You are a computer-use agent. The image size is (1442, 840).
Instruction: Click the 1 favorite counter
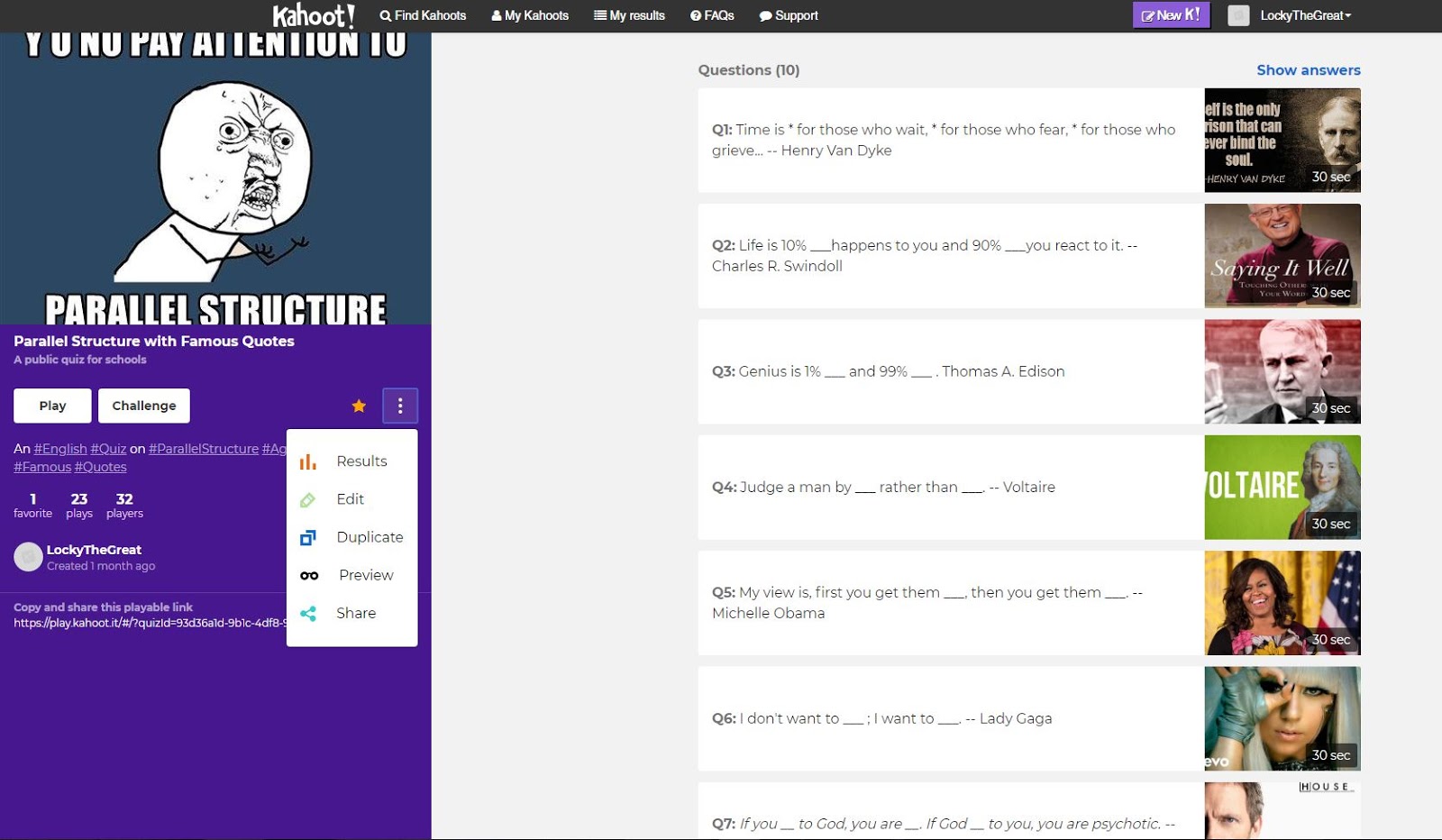pos(32,506)
